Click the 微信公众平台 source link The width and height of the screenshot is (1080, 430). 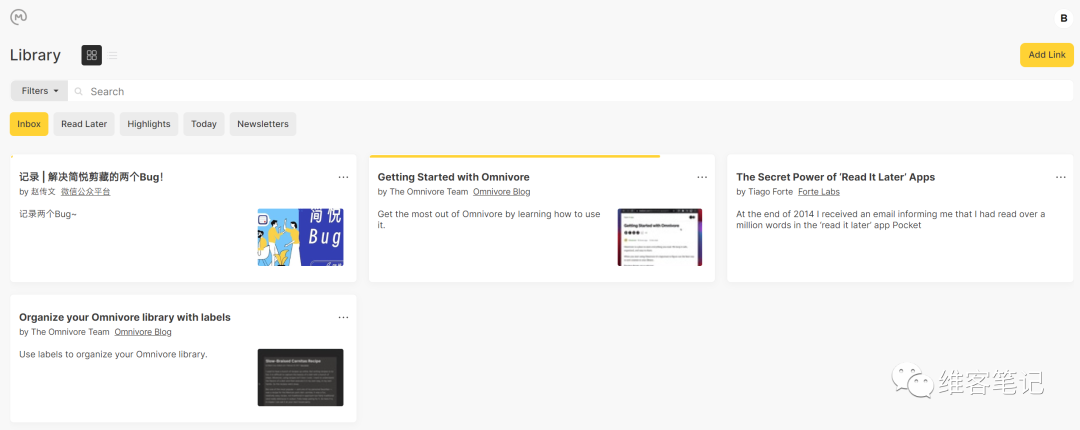tap(85, 192)
